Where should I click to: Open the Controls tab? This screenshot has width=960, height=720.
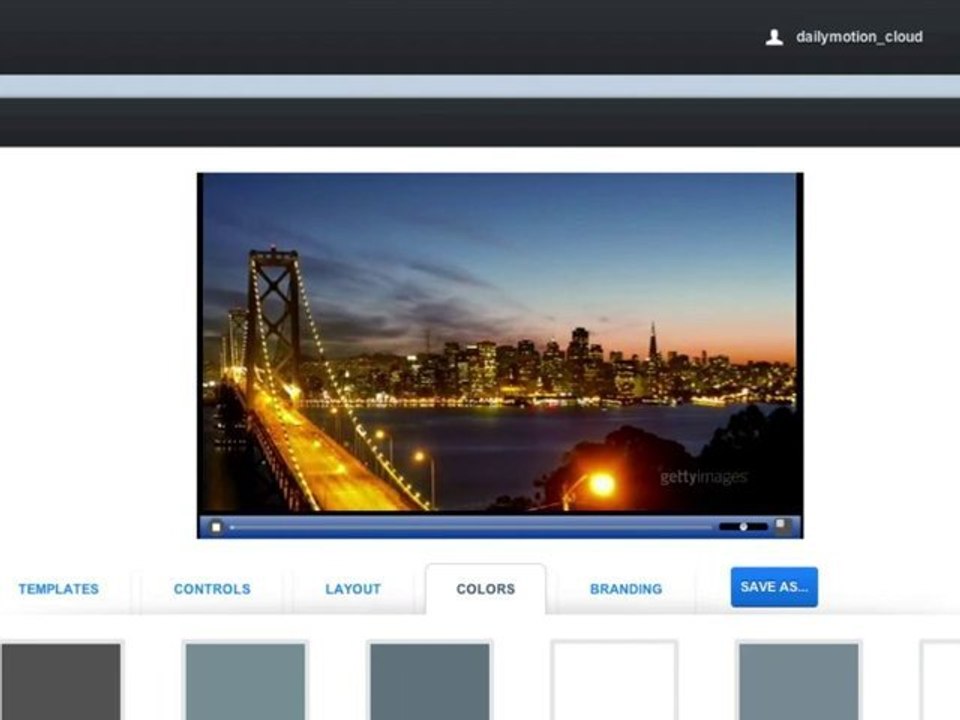pyautogui.click(x=212, y=589)
